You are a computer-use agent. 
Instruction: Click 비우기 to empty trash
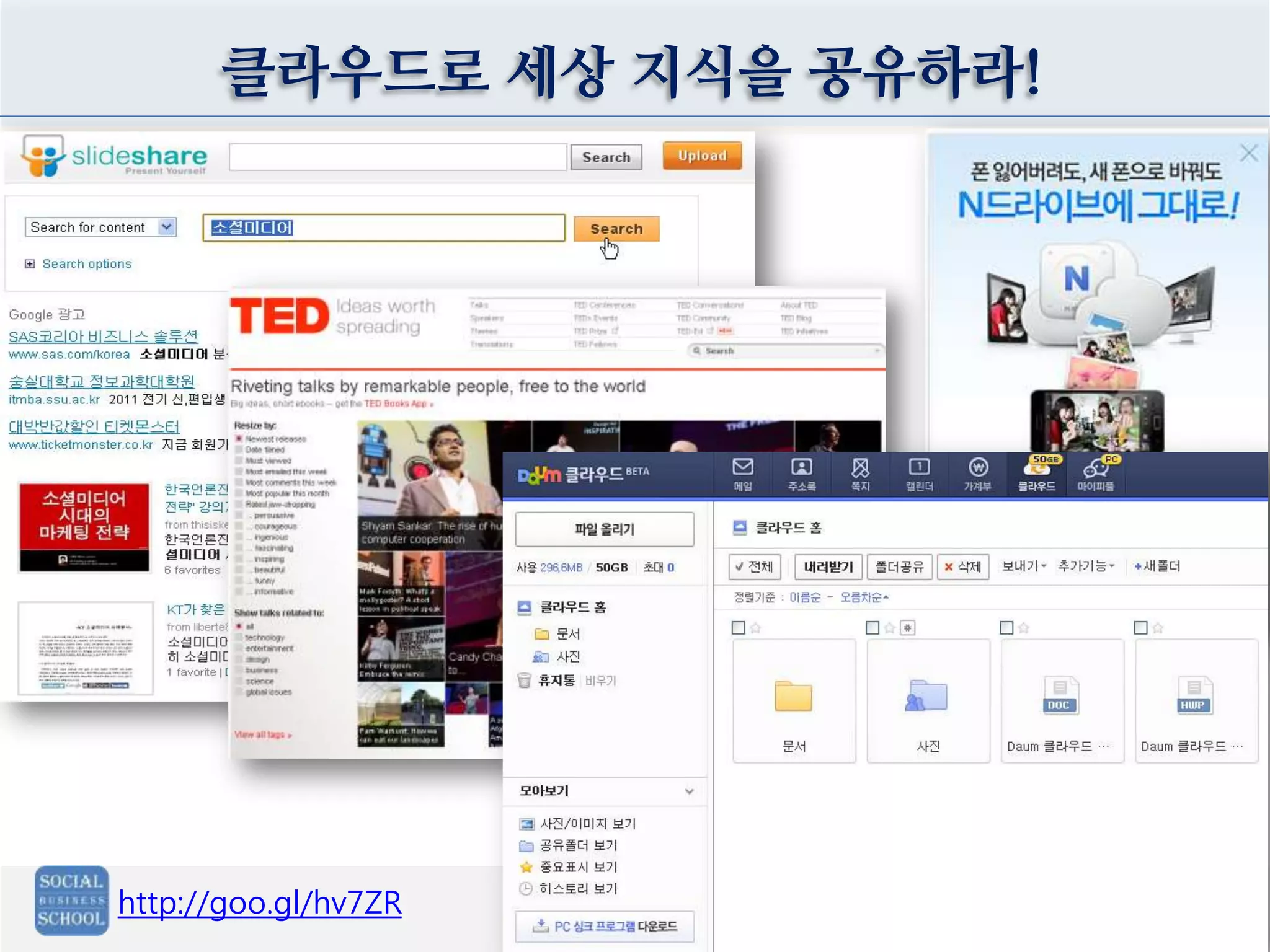600,681
